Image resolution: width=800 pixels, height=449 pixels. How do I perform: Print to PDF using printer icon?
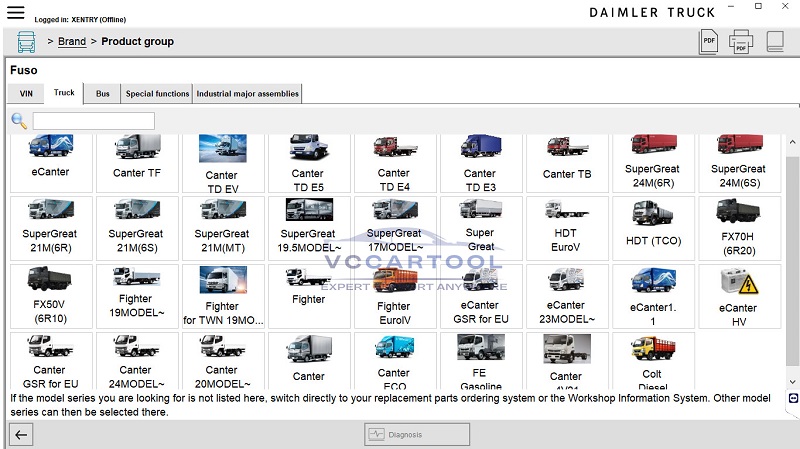click(x=740, y=41)
